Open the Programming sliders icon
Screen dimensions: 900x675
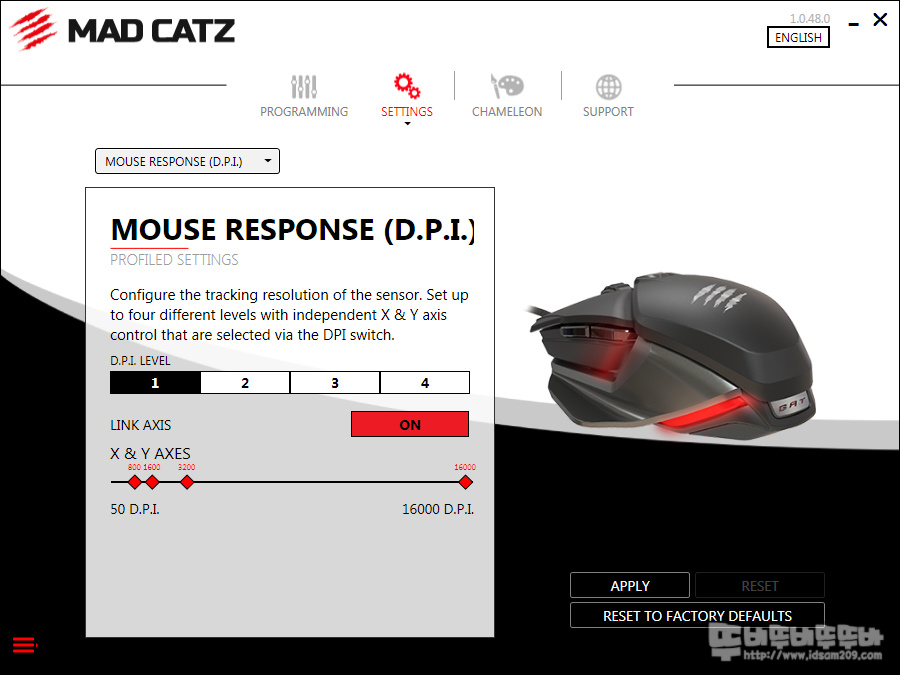304,87
